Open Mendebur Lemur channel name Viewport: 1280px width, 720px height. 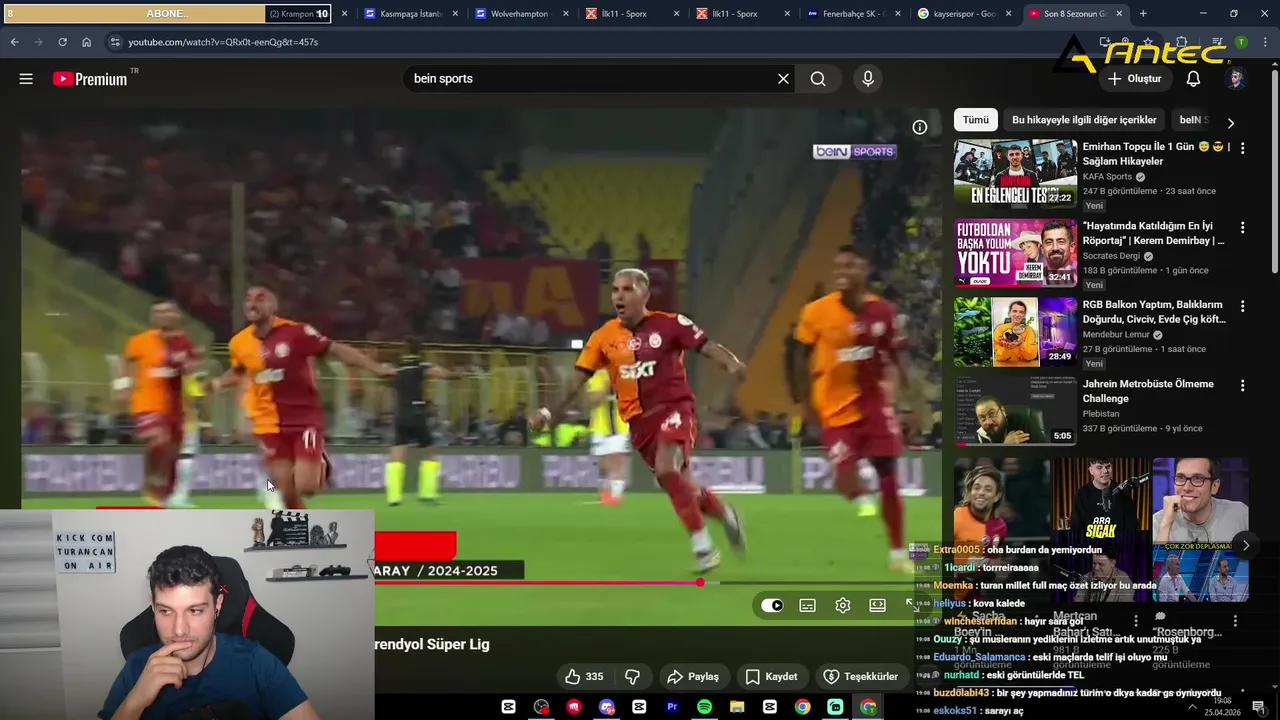(x=1116, y=335)
